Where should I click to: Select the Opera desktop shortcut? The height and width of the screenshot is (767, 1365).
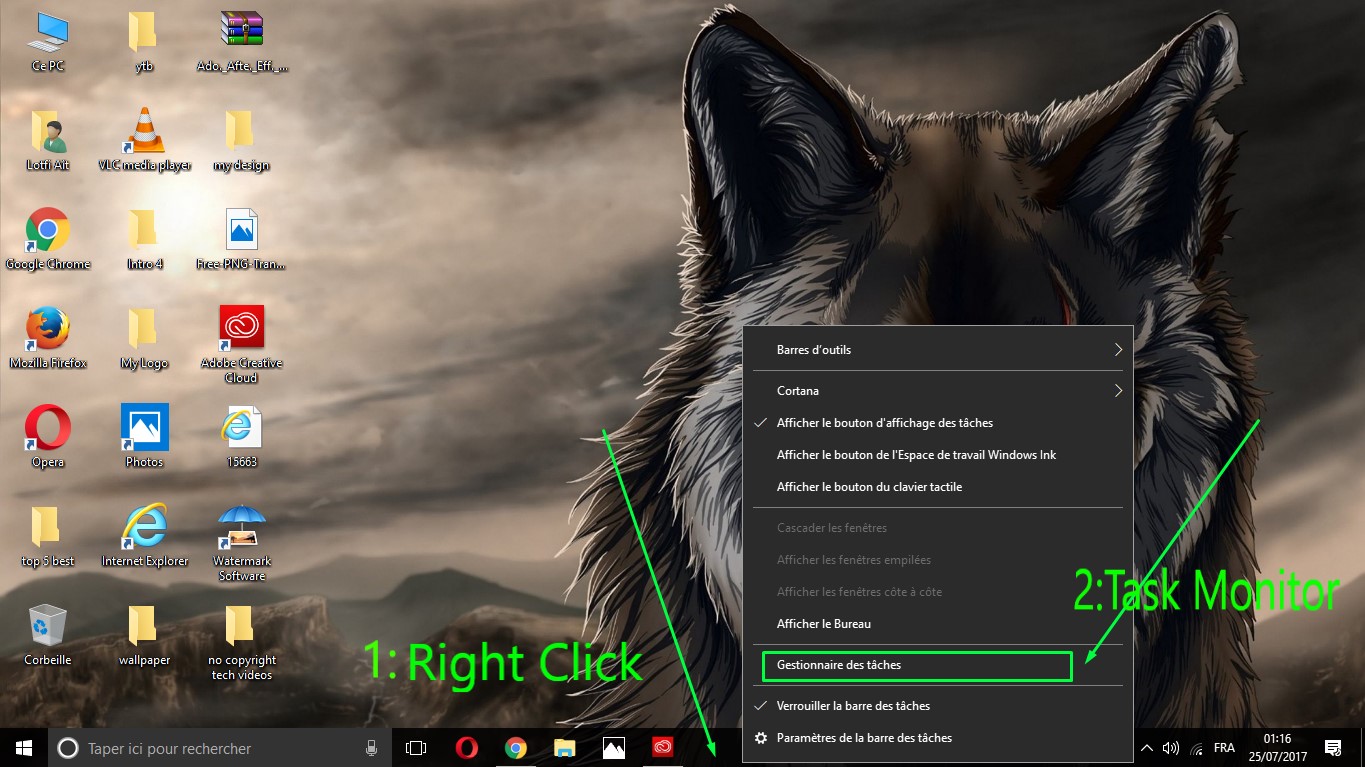coord(47,436)
